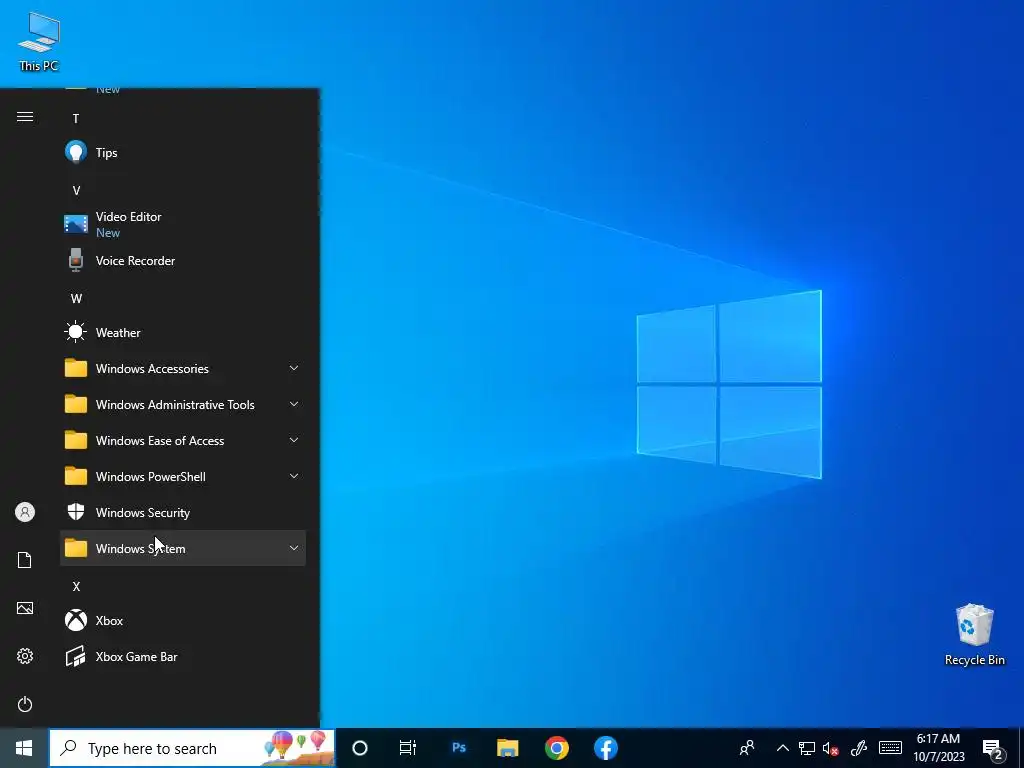Open Pictures from Start sidebar
1024x768 pixels.
pos(25,608)
